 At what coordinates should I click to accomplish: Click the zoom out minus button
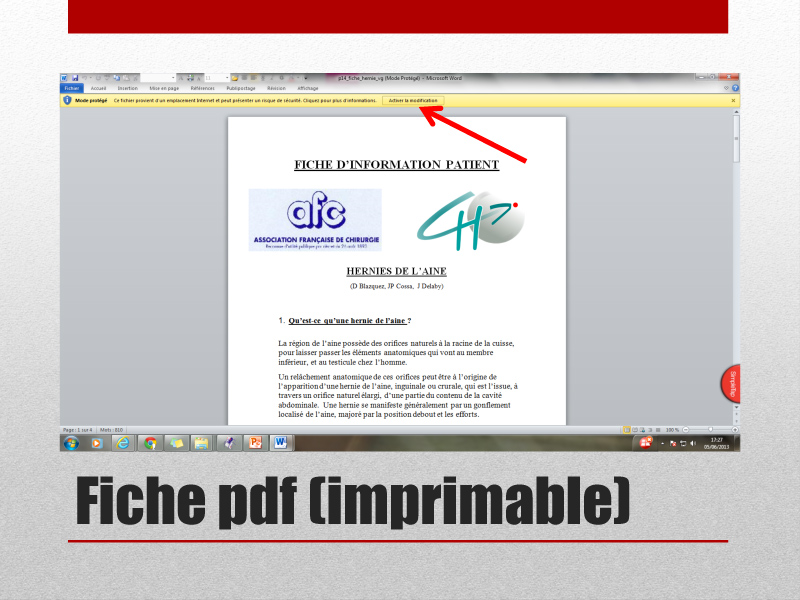[x=686, y=430]
